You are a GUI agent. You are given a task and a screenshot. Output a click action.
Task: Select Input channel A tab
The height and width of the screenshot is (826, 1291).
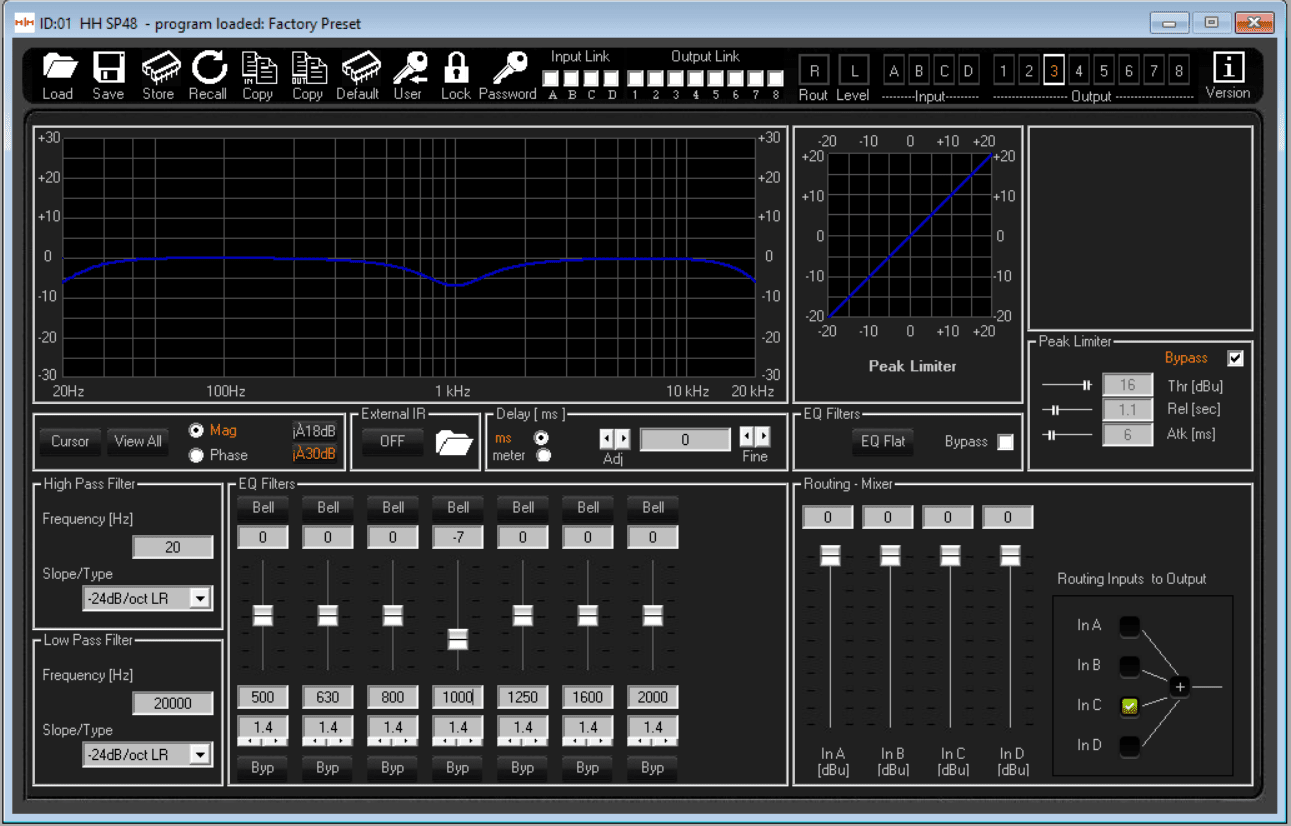[894, 71]
